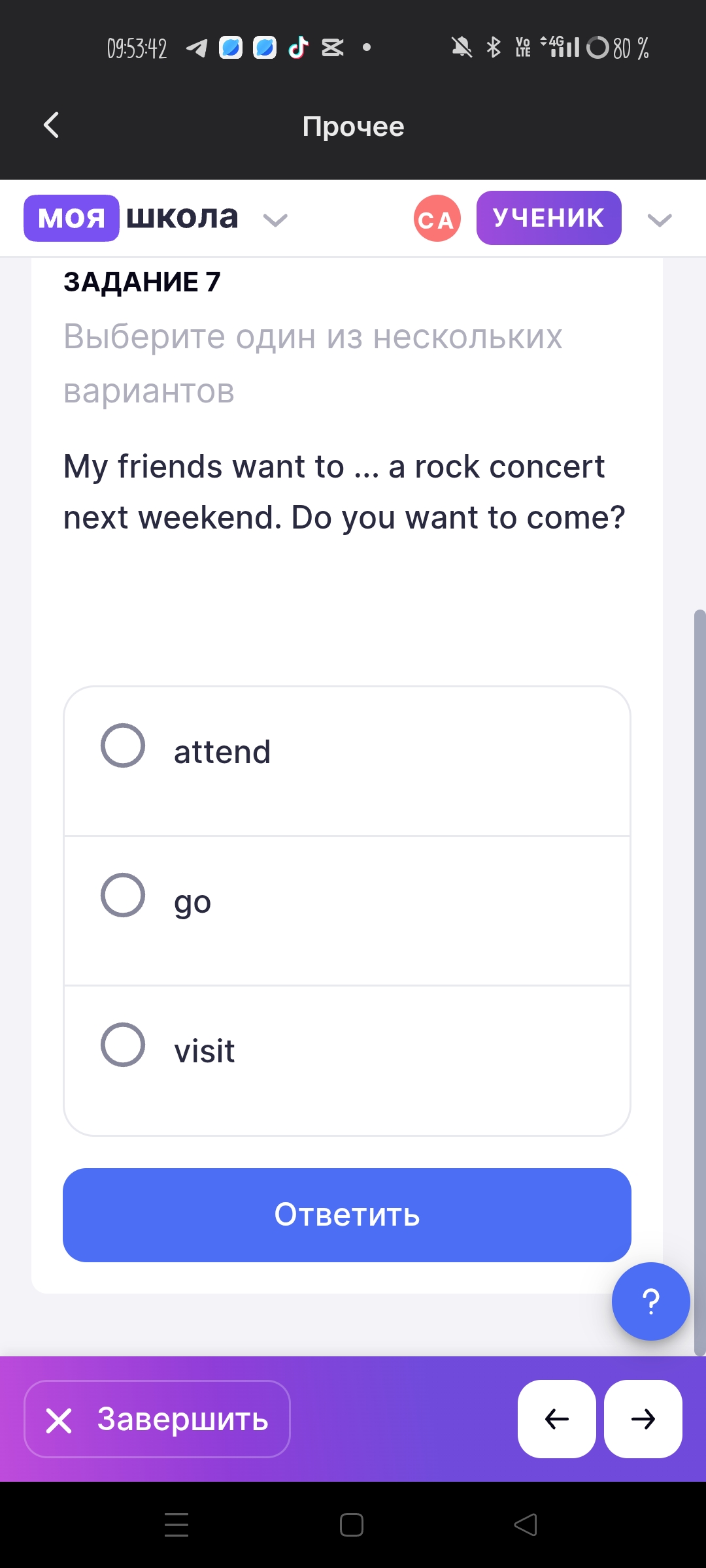This screenshot has width=706, height=1568.
Task: Tap the TikTok notification icon in status bar
Action: [x=298, y=48]
